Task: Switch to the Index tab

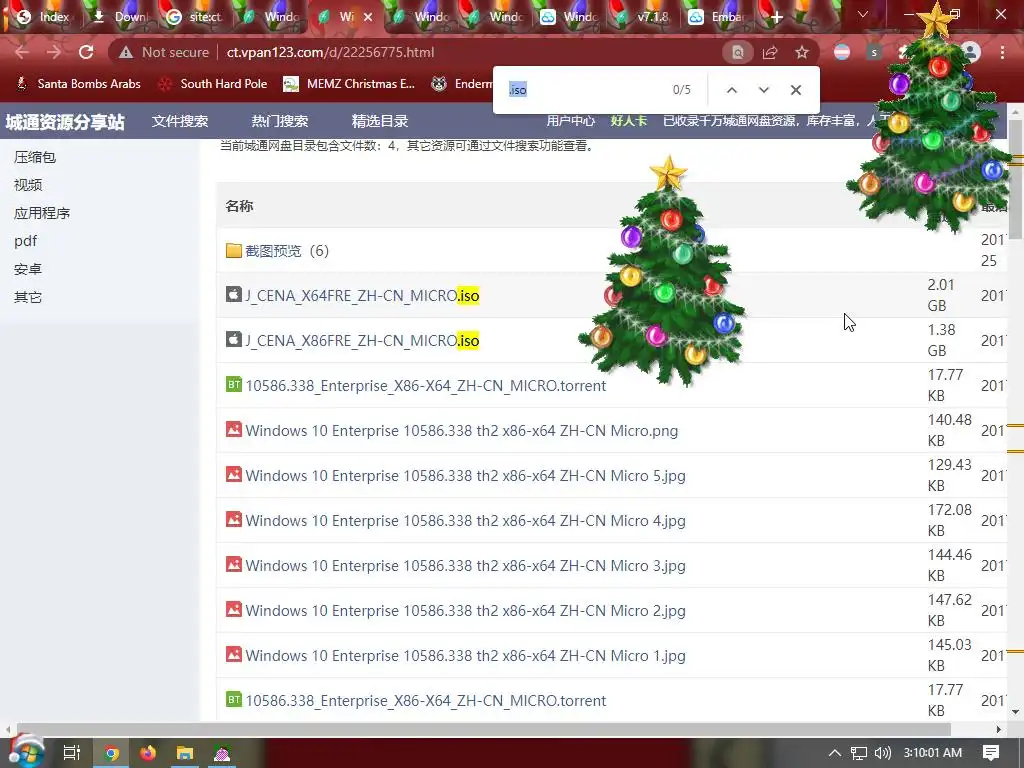Action: (x=44, y=17)
